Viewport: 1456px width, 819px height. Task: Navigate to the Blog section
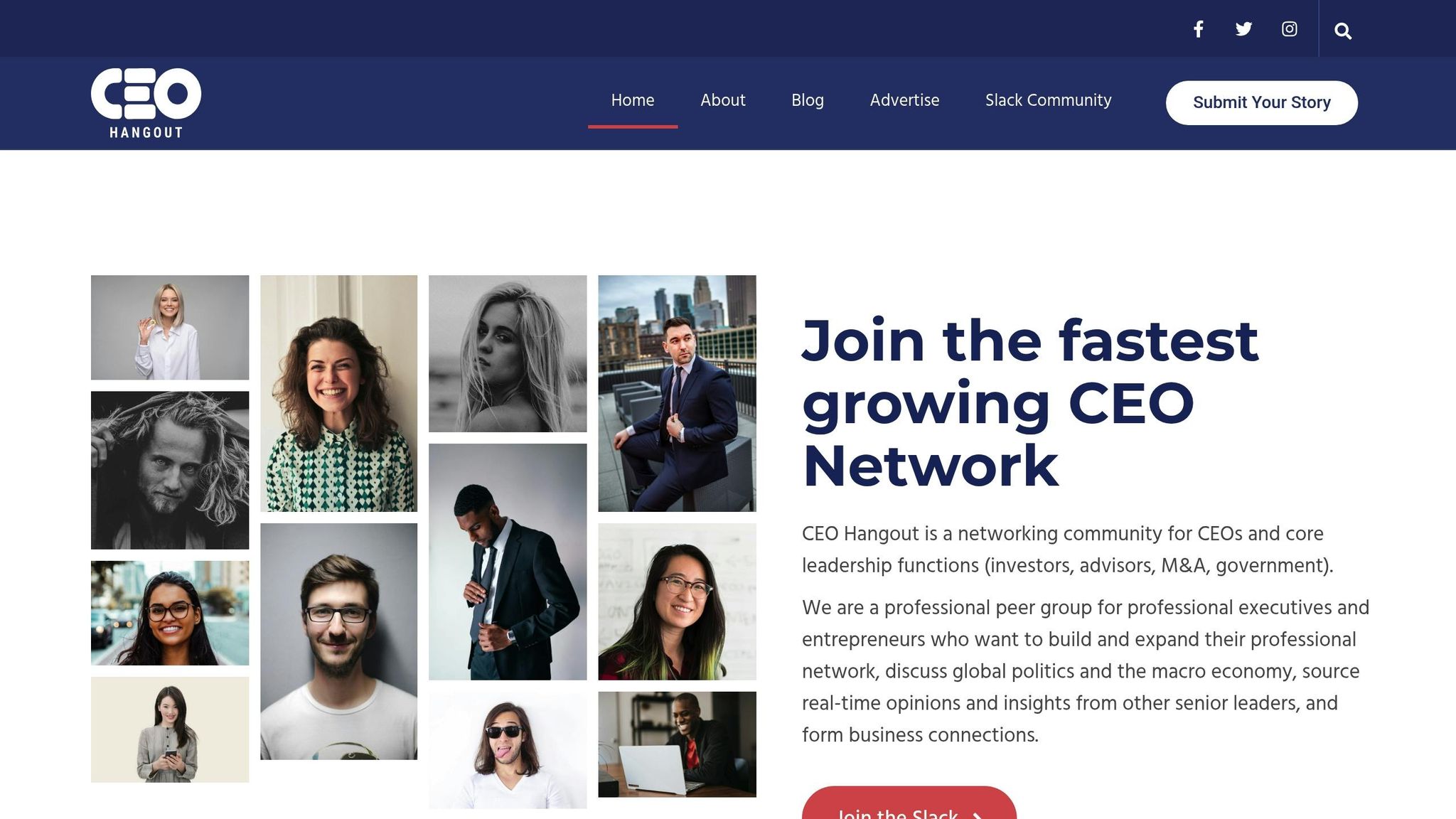pos(807,100)
